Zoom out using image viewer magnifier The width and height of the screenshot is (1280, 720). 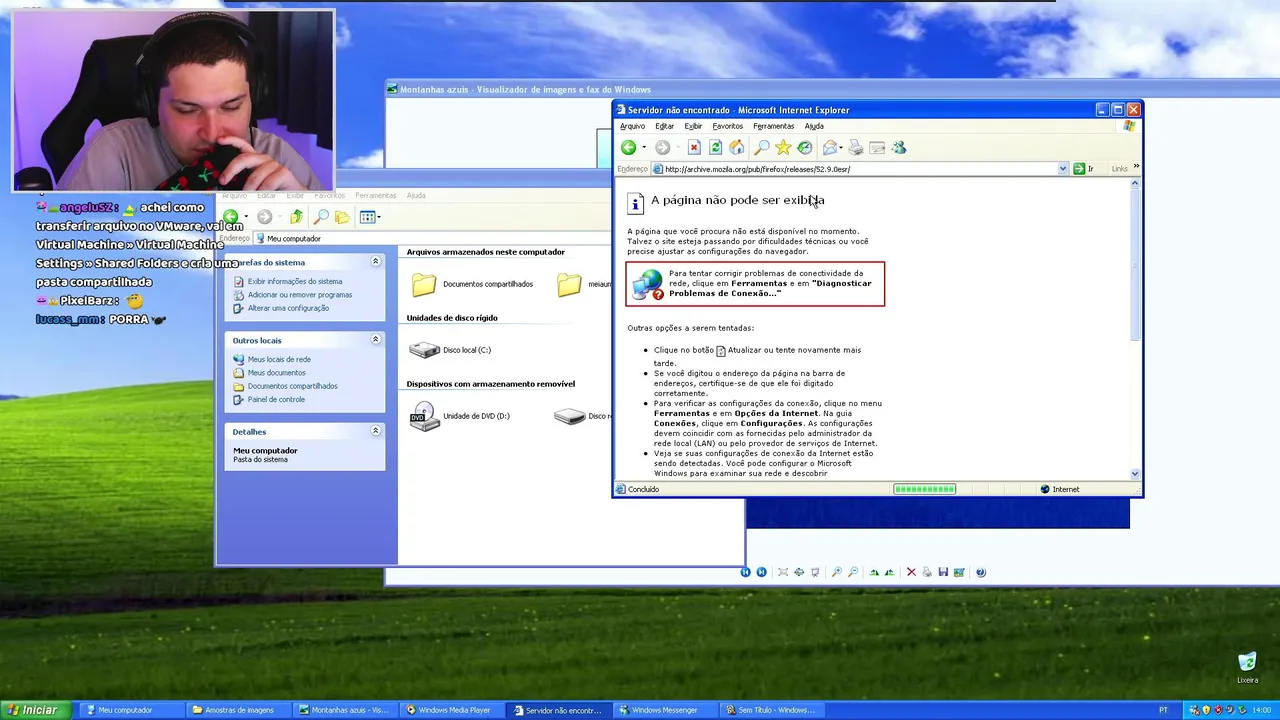tap(853, 572)
